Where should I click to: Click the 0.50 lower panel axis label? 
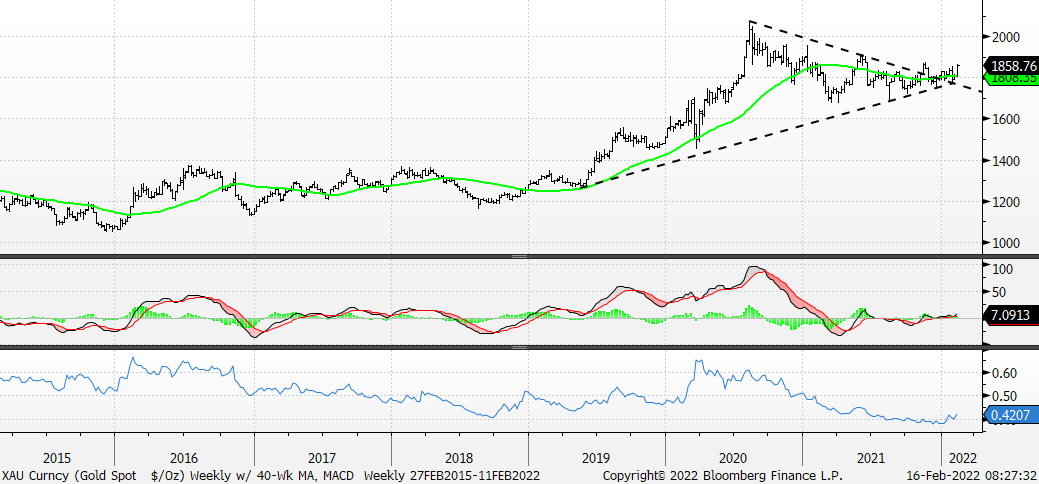point(1005,396)
